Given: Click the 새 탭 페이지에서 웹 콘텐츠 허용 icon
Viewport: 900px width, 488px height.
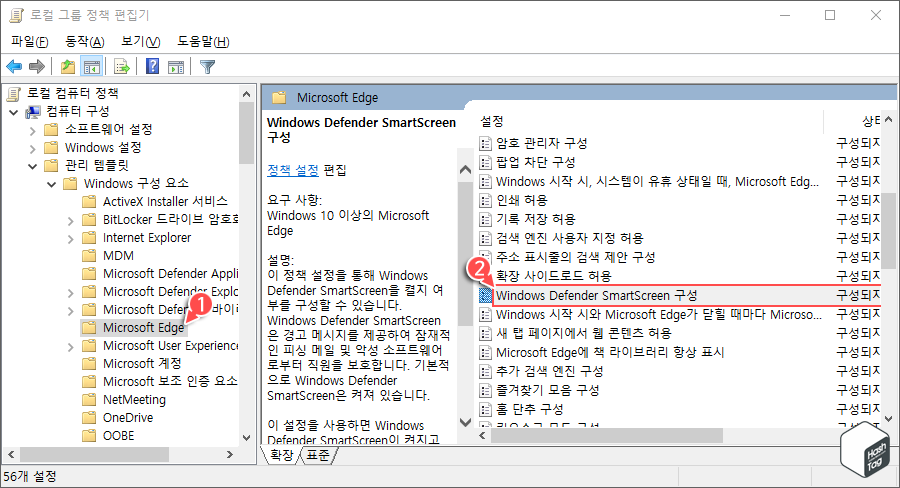Looking at the screenshot, I should click(486, 333).
